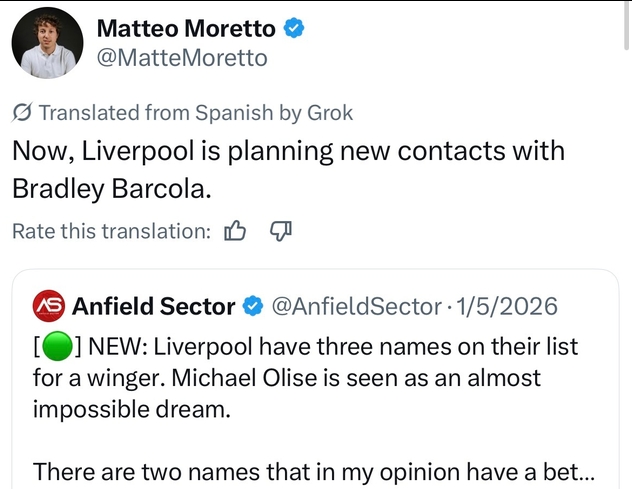Click Anfield Sector's verified checkmark badge
Viewport: 632px width, 489px height.
[x=252, y=306]
